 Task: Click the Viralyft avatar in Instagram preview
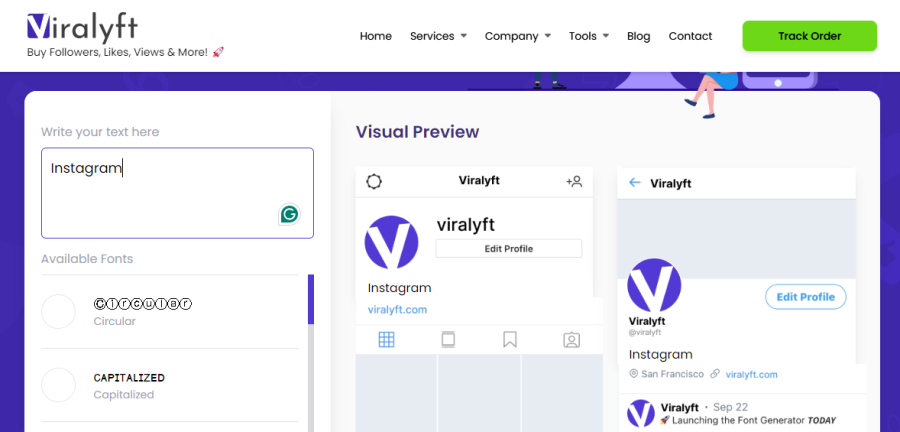391,242
